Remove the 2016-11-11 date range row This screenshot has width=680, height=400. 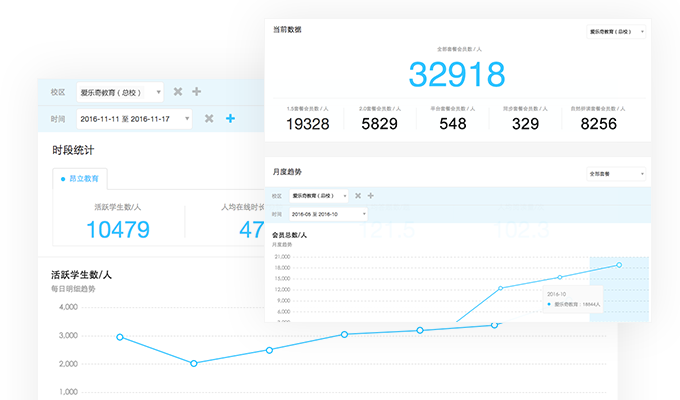point(209,119)
